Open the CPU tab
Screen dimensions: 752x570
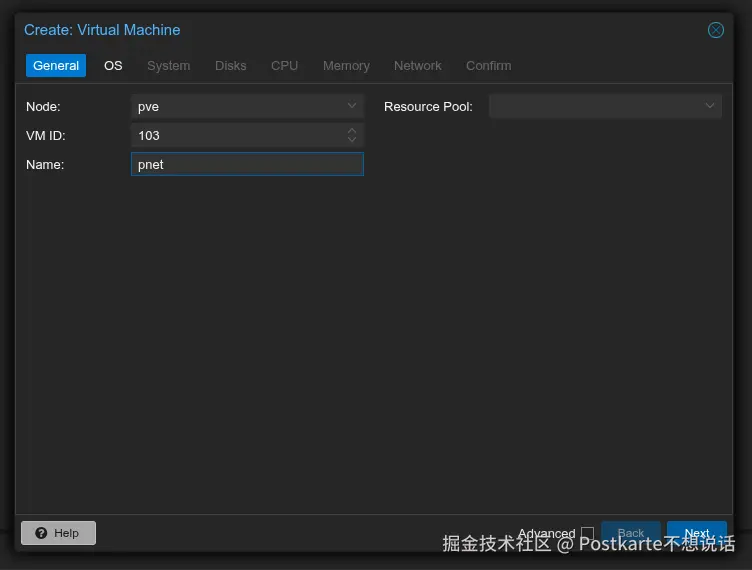284,66
